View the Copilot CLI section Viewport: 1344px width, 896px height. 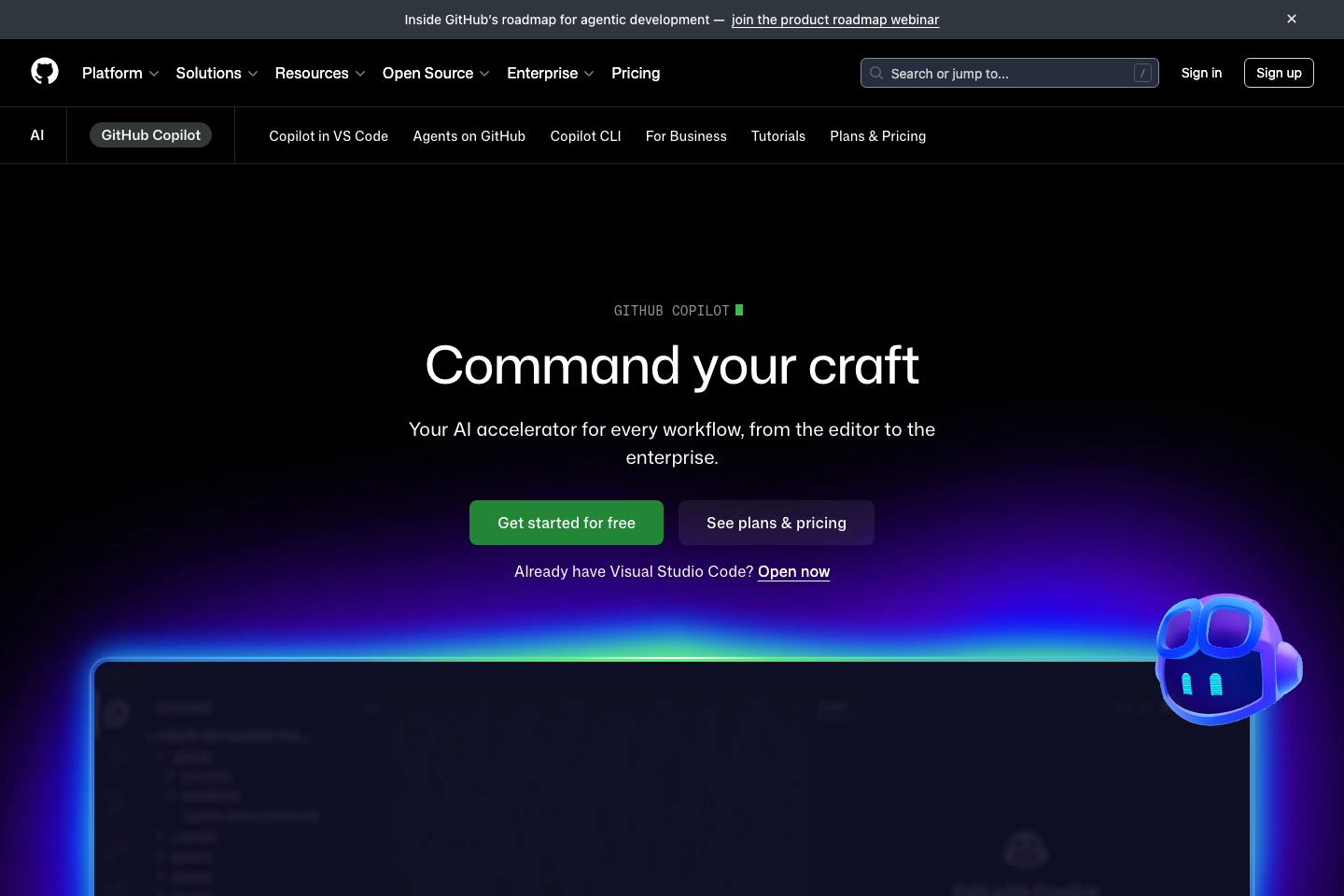[x=585, y=135]
